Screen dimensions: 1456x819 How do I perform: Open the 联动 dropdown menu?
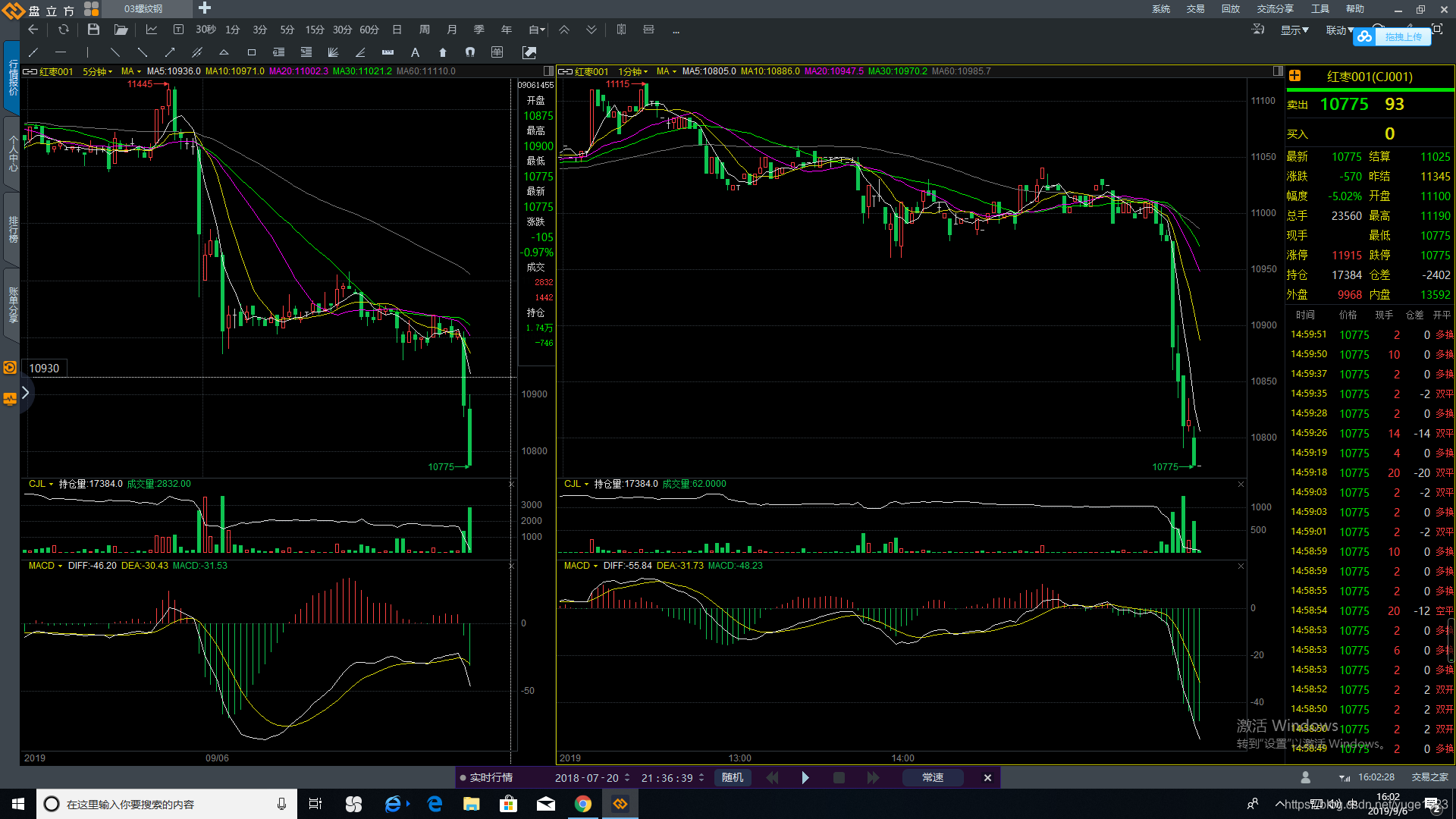[1340, 30]
